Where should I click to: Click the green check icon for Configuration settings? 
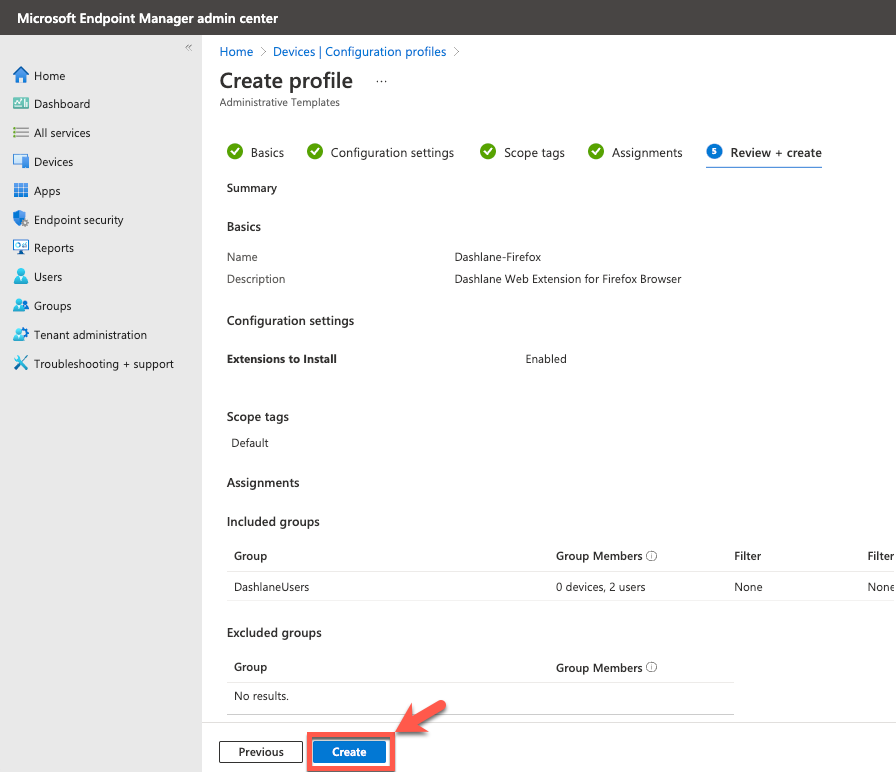point(315,151)
